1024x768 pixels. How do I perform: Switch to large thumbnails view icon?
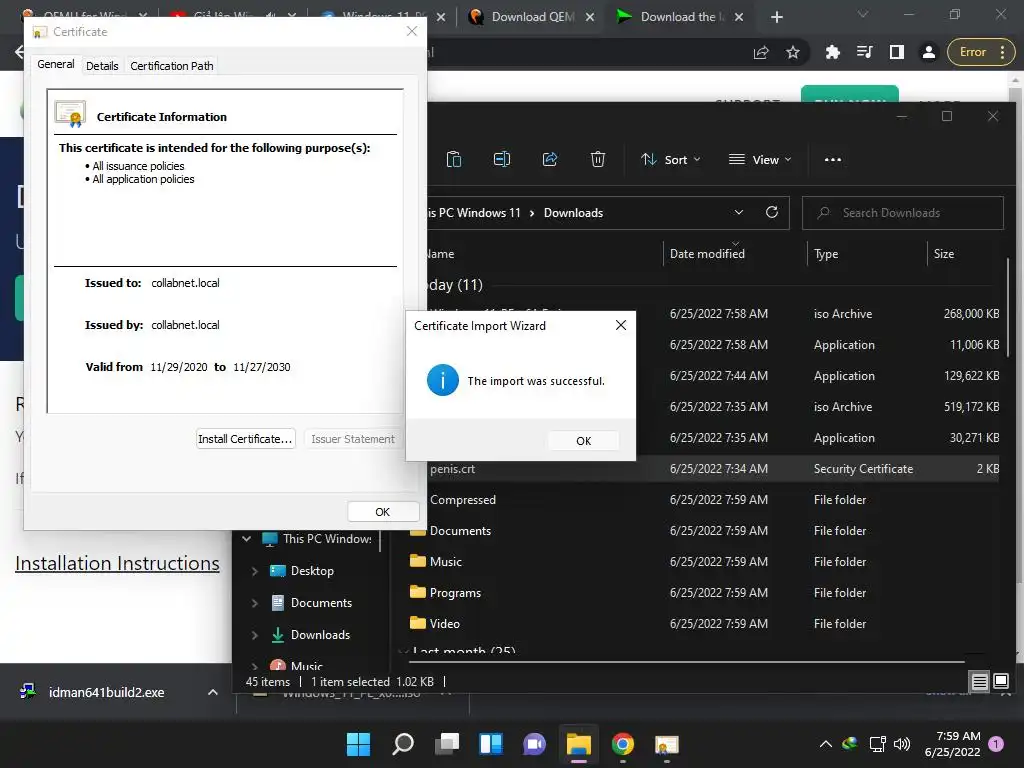(1000, 682)
